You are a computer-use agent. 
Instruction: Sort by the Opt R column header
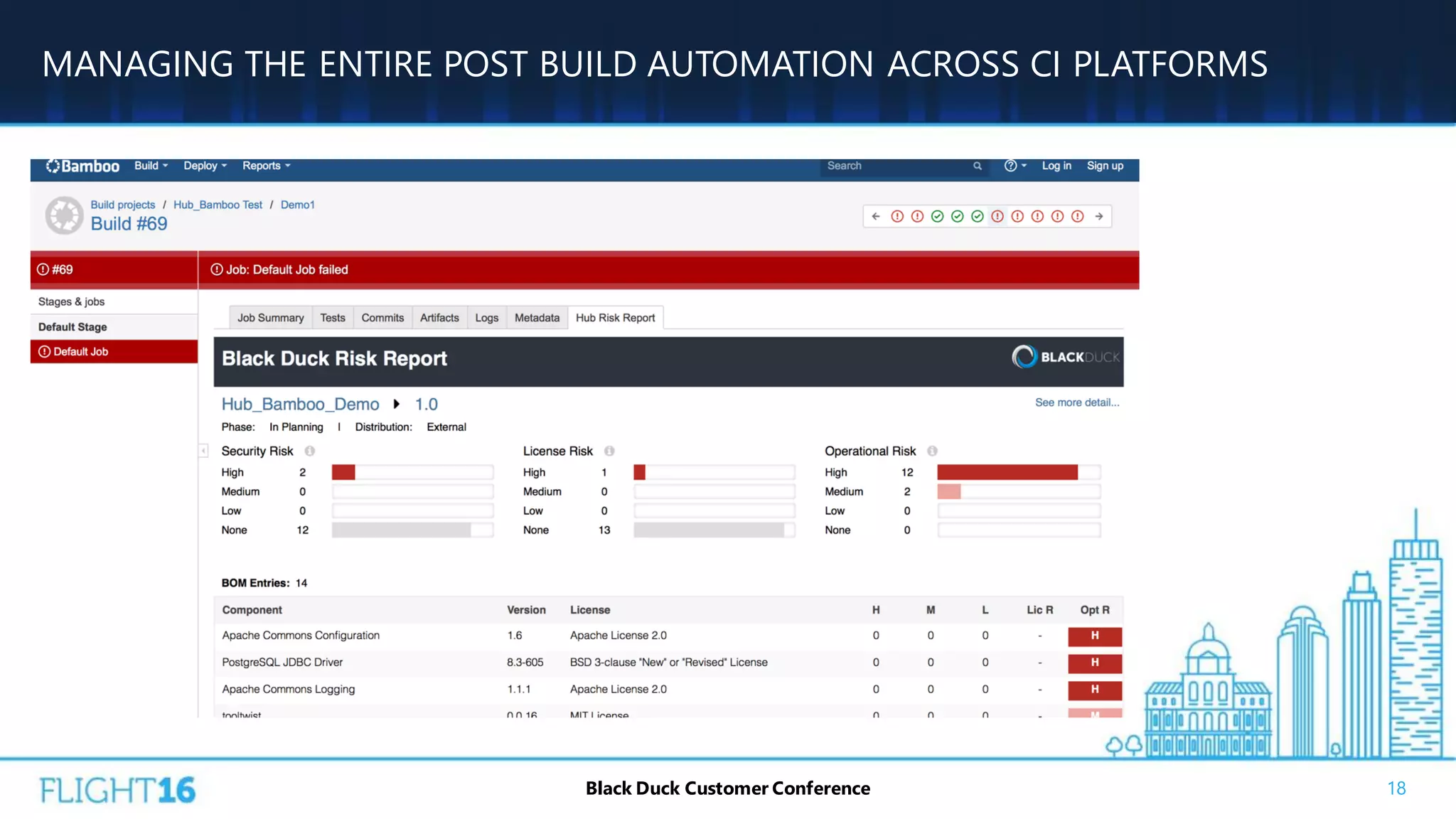tap(1095, 610)
